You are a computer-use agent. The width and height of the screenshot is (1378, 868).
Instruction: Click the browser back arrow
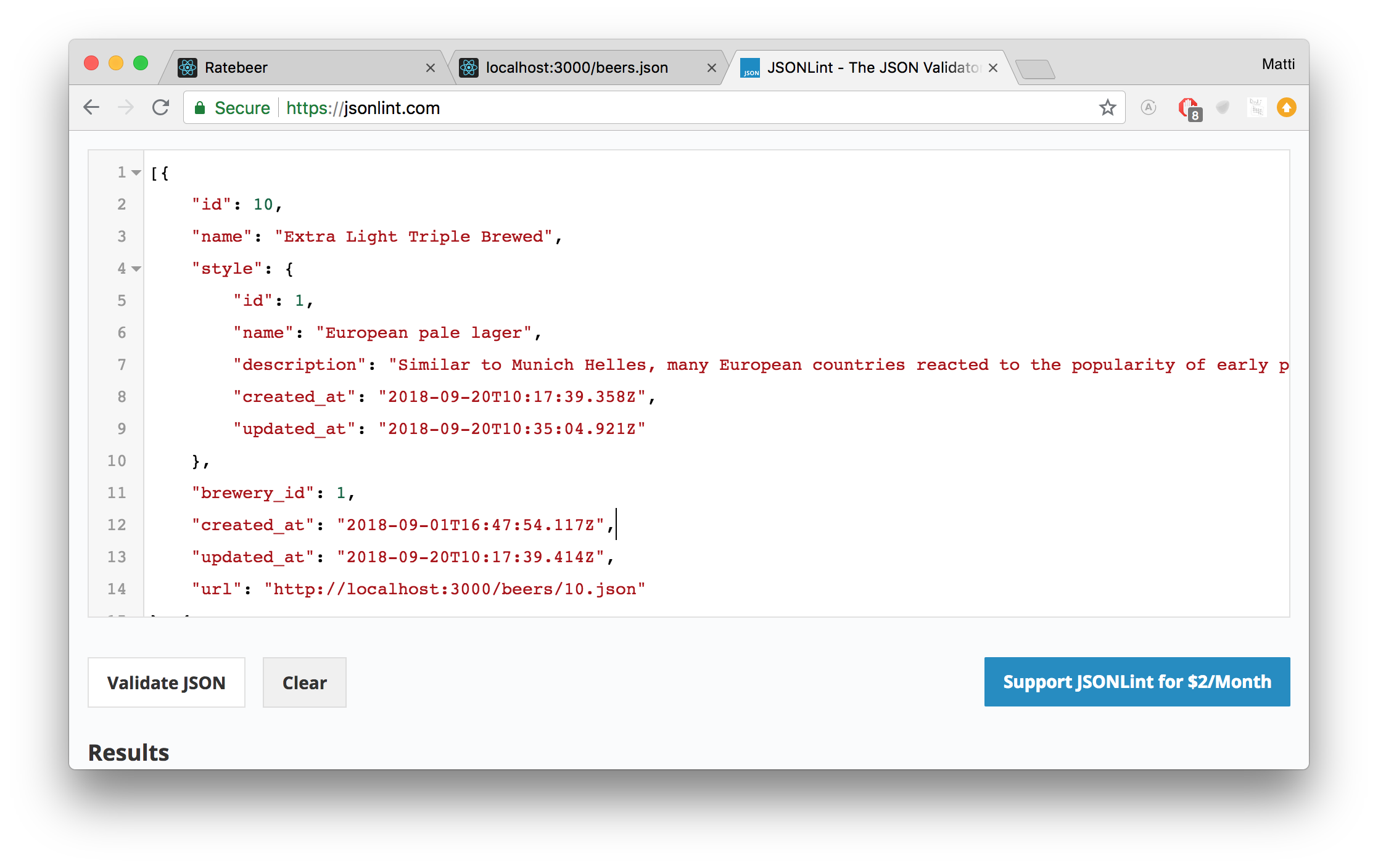[x=91, y=108]
